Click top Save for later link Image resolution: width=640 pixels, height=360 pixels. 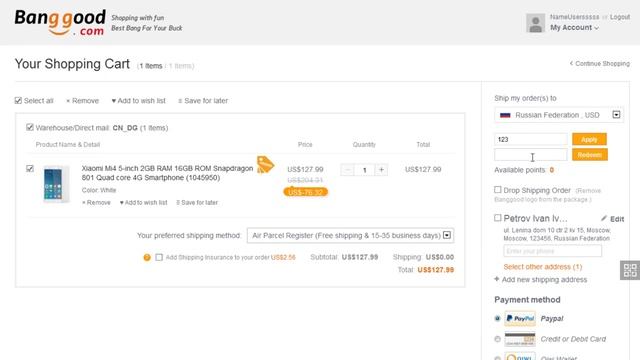point(203,101)
